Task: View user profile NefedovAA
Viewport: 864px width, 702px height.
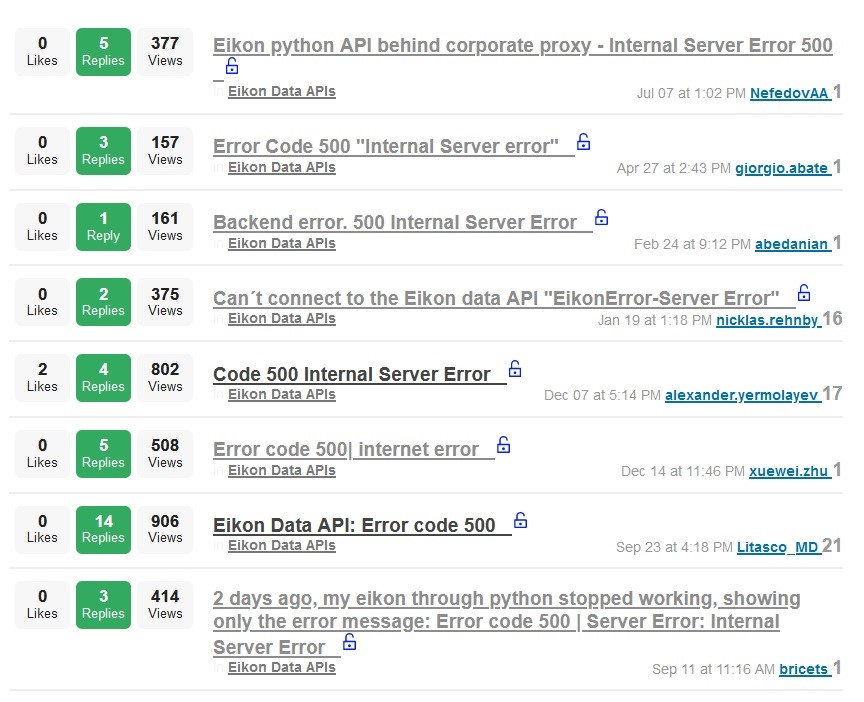Action: 789,93
